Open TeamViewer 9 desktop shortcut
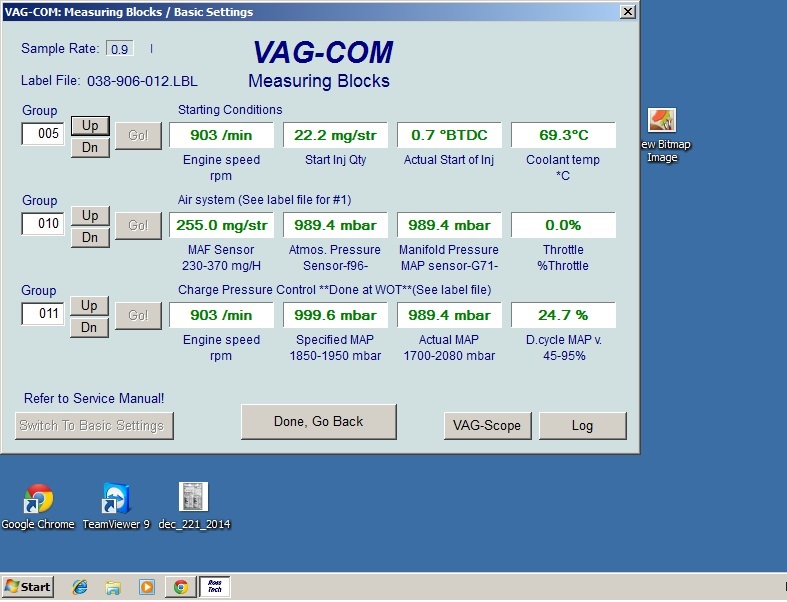 (x=116, y=506)
